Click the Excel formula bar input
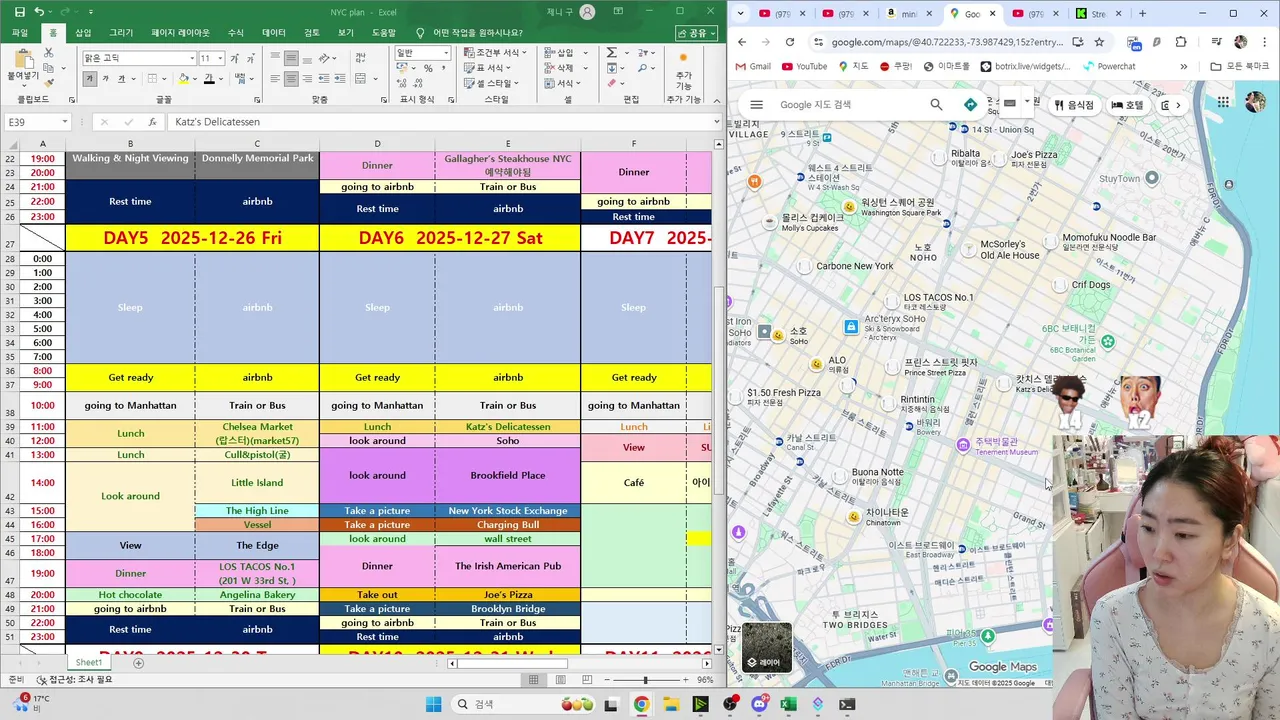Viewport: 1280px width, 720px height. (x=440, y=122)
